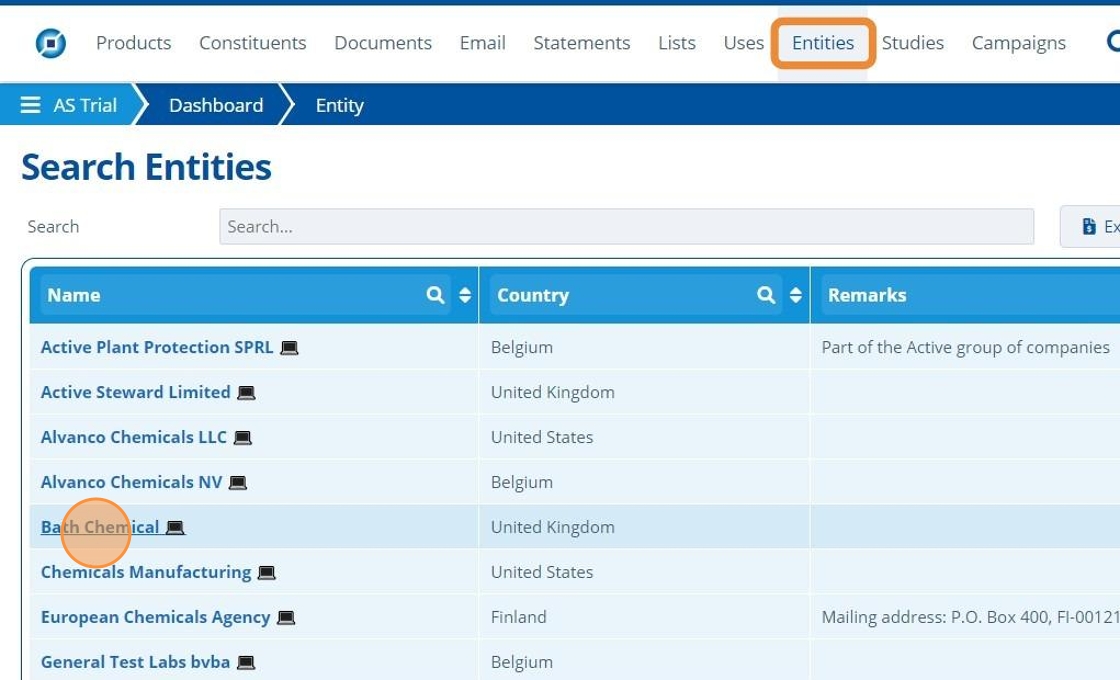Open the Bath Chemical entity
This screenshot has width=1120, height=680.
click(x=100, y=527)
